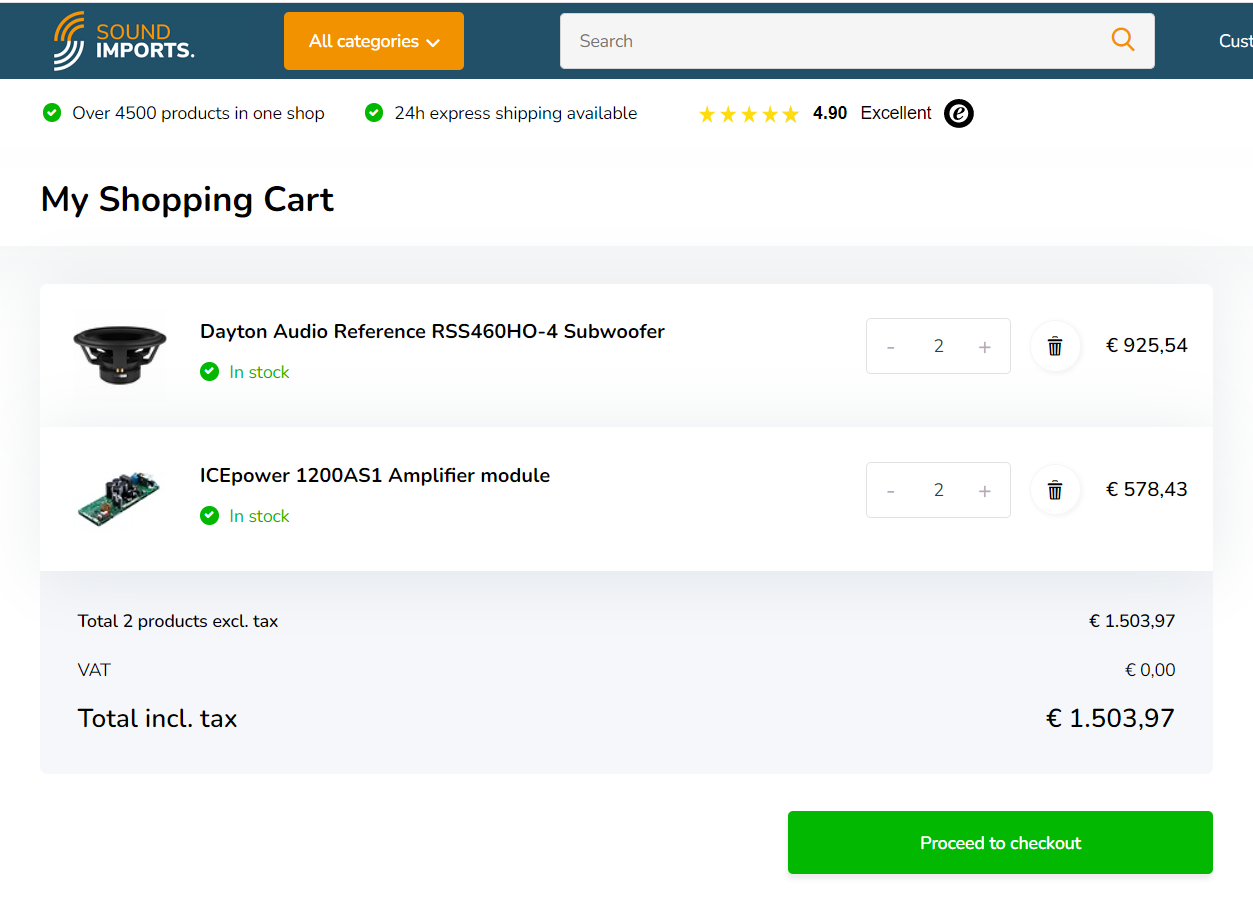
Task: Expand the All categories dropdown
Action: [374, 41]
